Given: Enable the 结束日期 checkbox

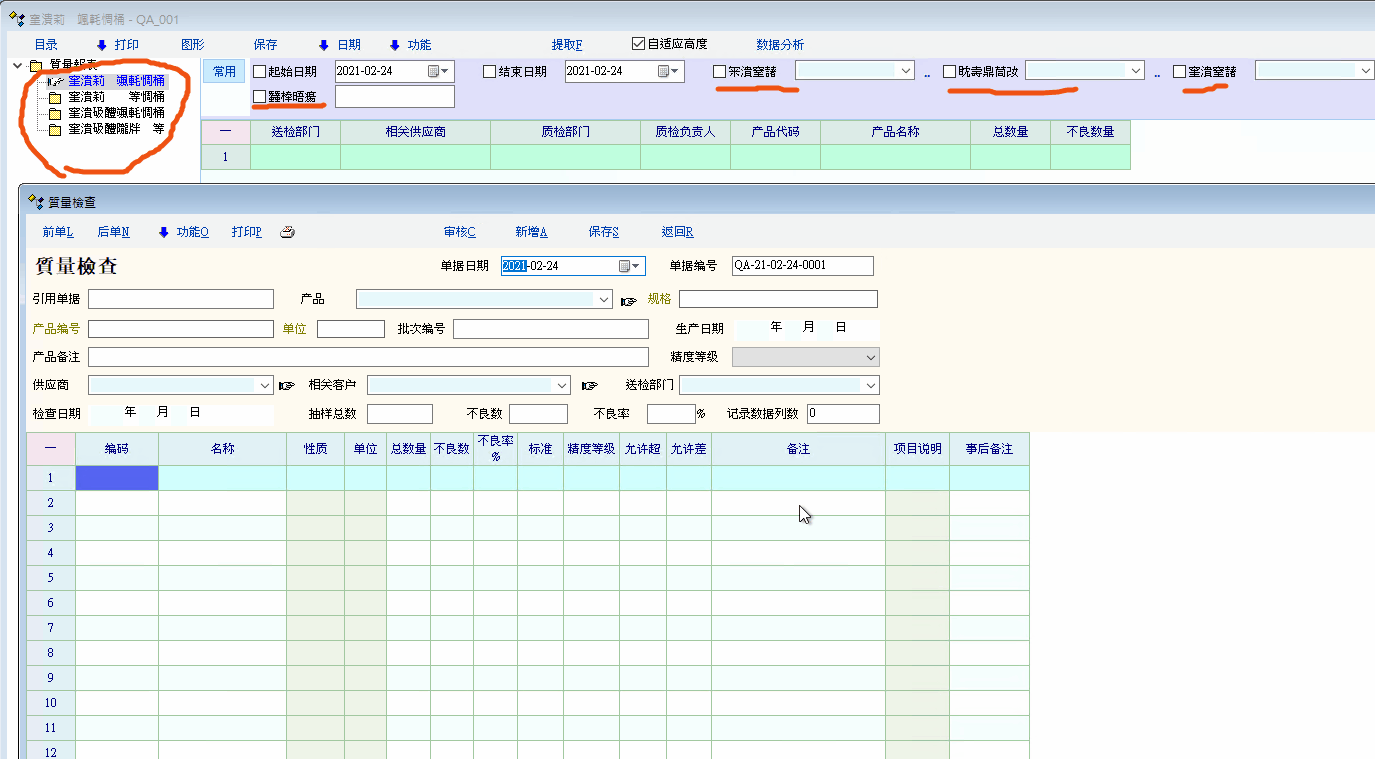Looking at the screenshot, I should (x=490, y=71).
